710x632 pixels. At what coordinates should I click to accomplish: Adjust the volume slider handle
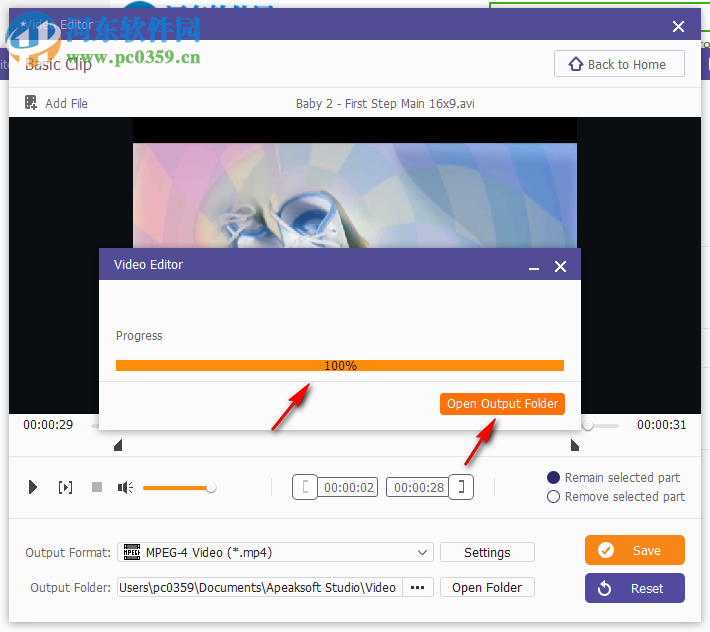[x=211, y=488]
